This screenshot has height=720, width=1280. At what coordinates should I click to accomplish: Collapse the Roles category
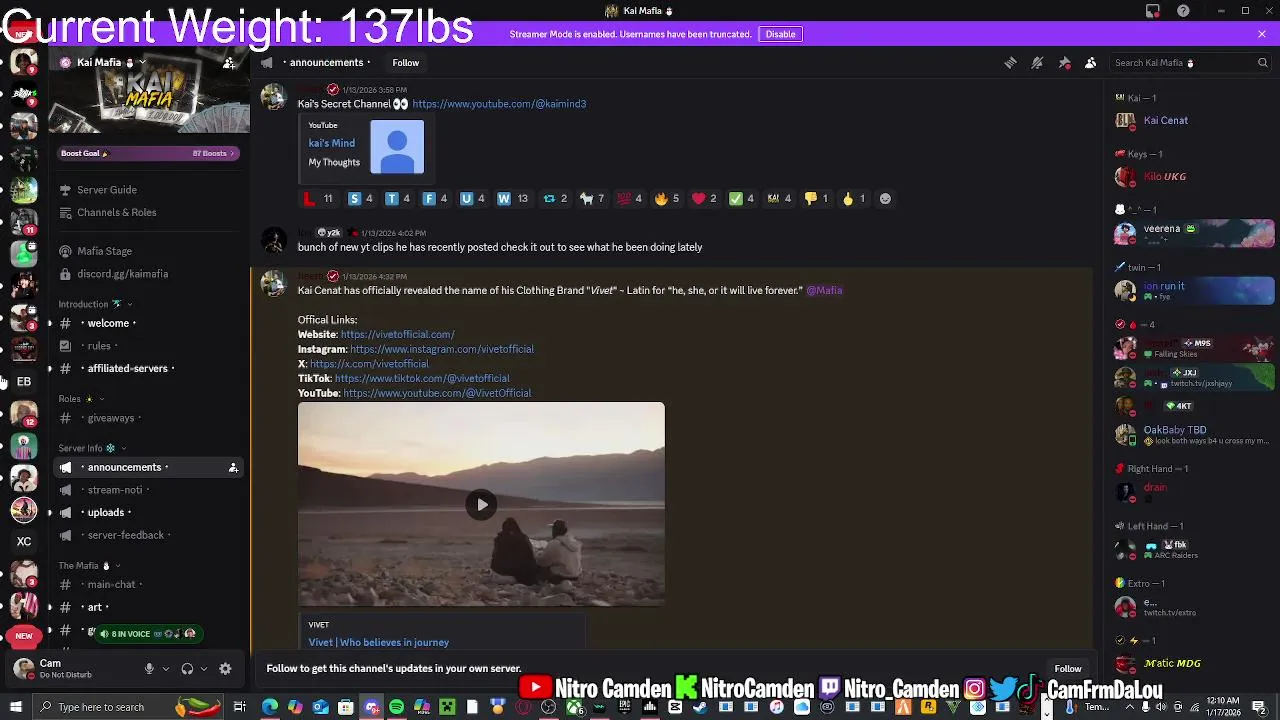tap(80, 399)
